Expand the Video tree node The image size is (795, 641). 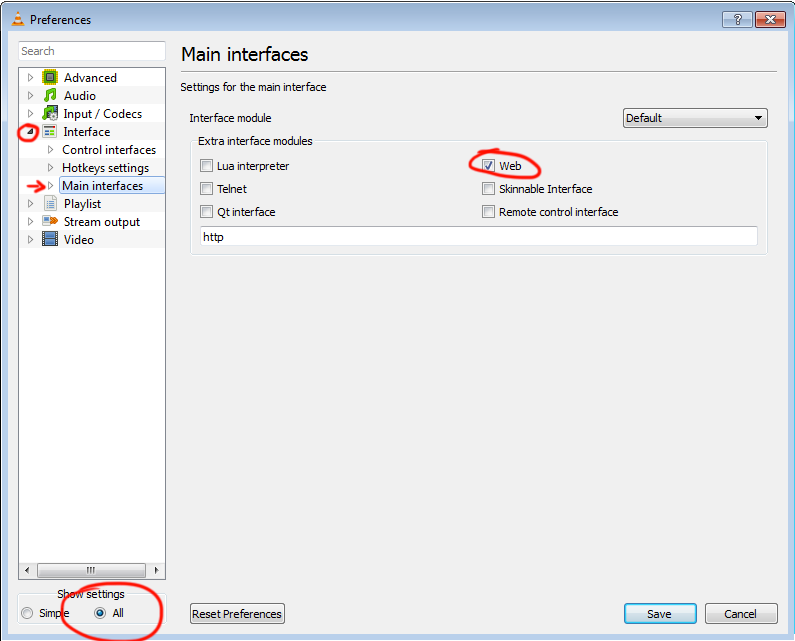coord(30,239)
